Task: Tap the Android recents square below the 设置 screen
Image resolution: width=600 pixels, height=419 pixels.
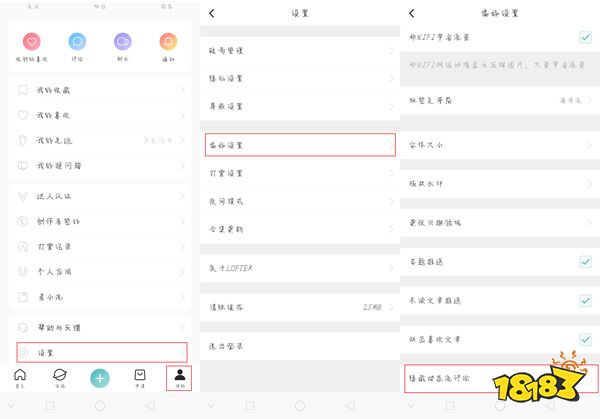Action: click(250, 405)
